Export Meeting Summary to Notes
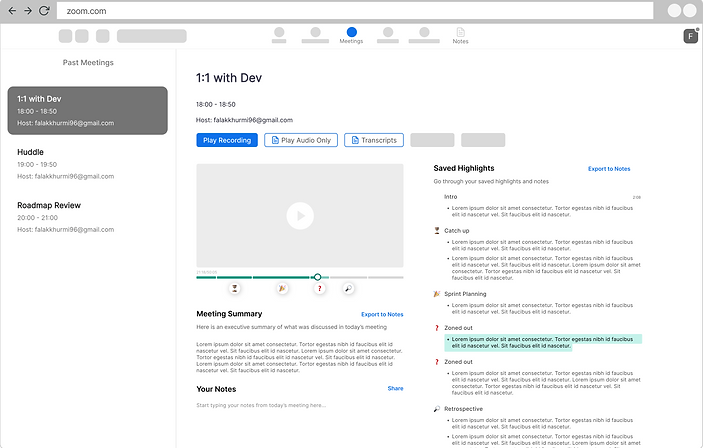 tap(382, 314)
